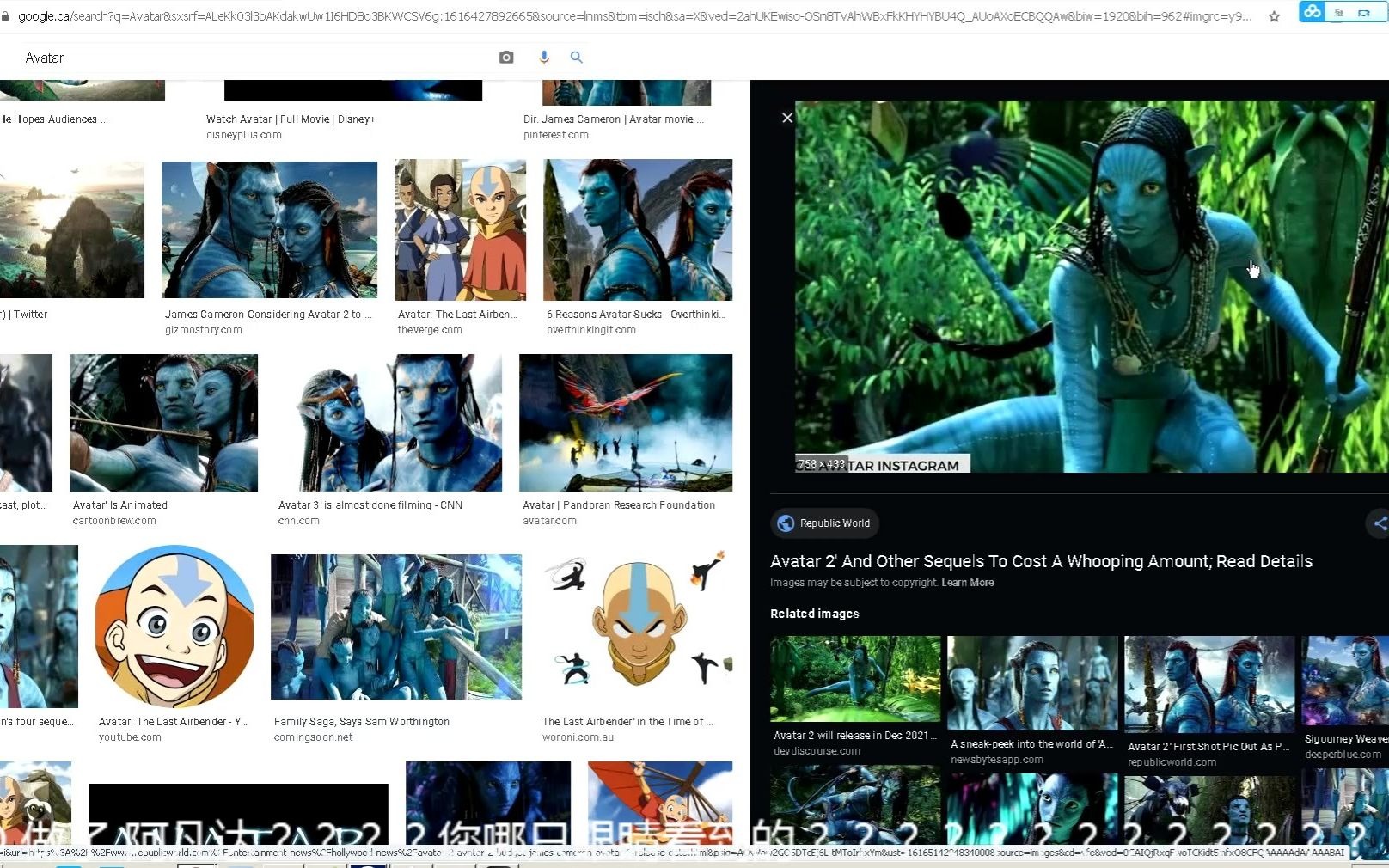Click the devdiscourse.com source text
The height and width of the screenshot is (868, 1389).
click(x=817, y=751)
